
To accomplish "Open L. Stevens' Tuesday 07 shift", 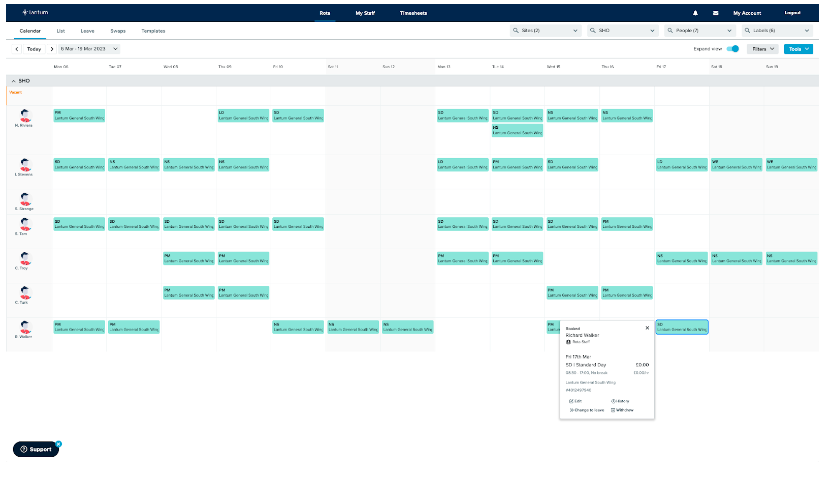I will (134, 164).
